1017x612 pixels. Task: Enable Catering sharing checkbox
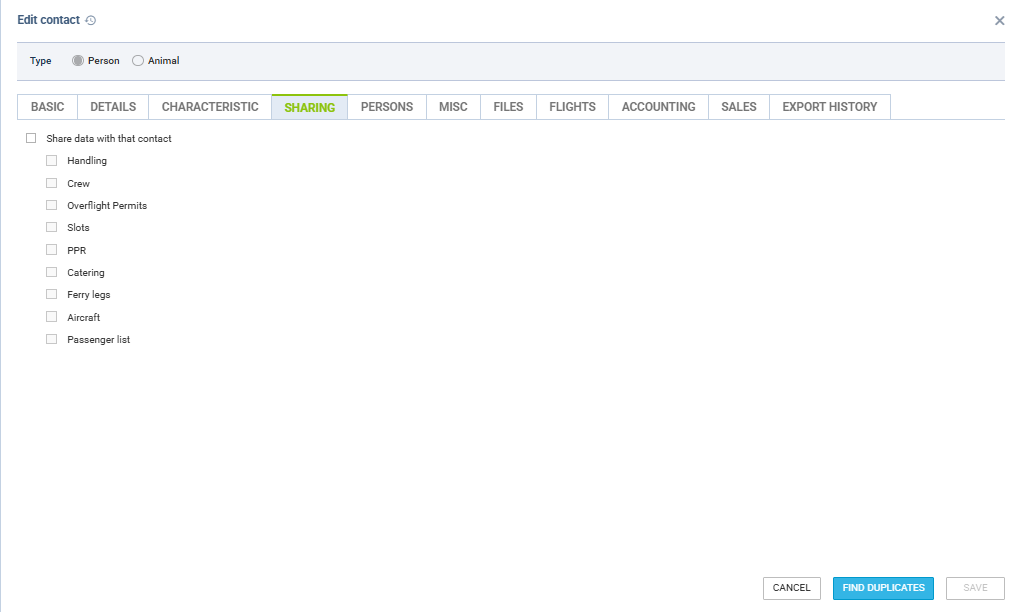(x=51, y=272)
